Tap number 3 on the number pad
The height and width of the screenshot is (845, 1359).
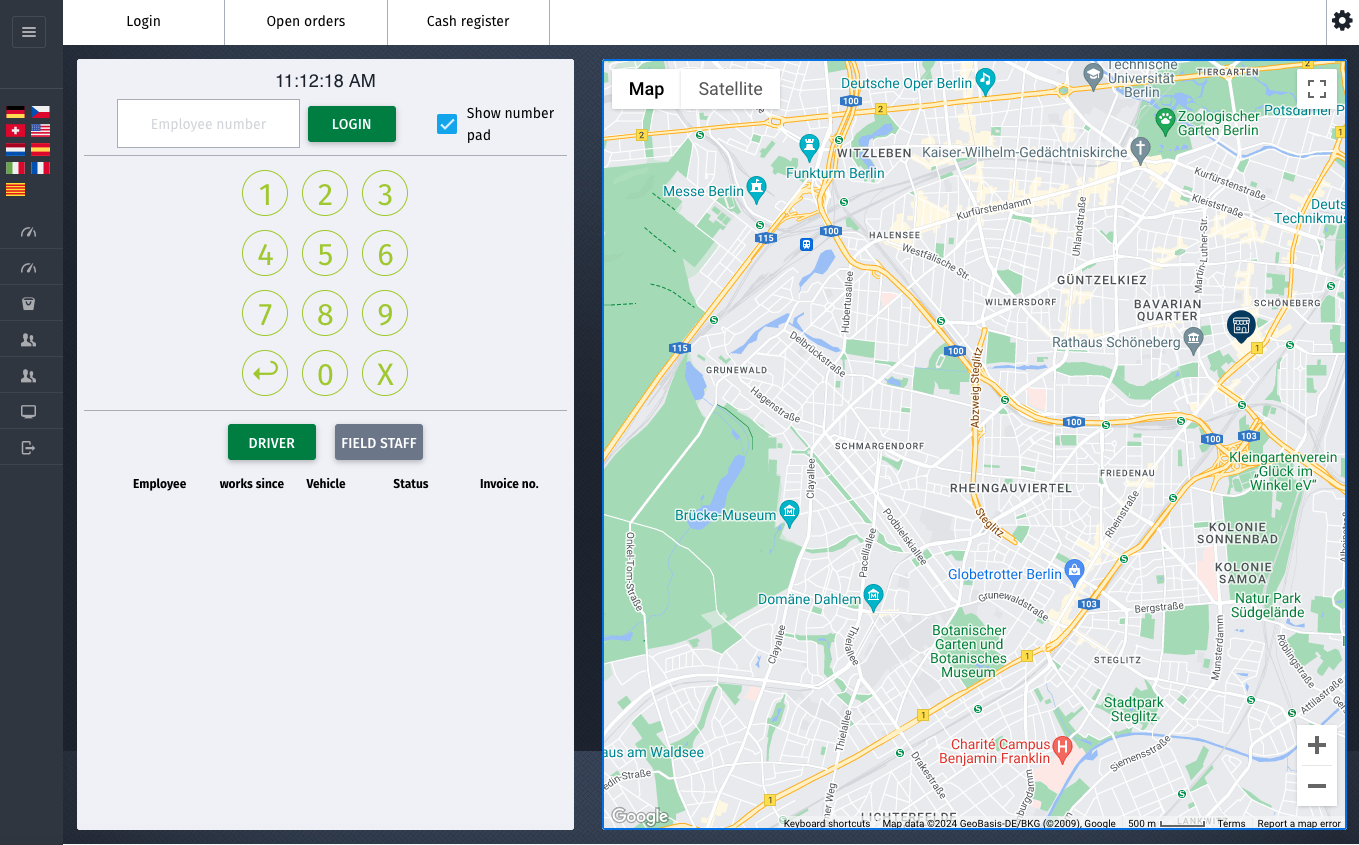(x=385, y=194)
